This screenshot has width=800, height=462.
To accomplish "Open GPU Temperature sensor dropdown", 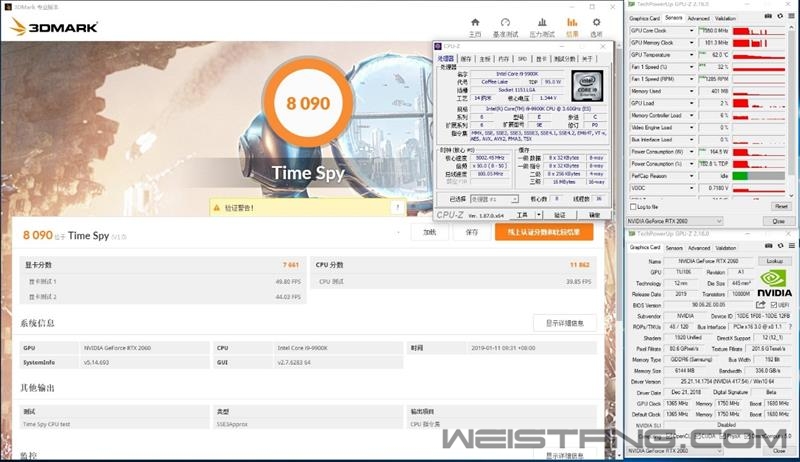I will tap(692, 55).
